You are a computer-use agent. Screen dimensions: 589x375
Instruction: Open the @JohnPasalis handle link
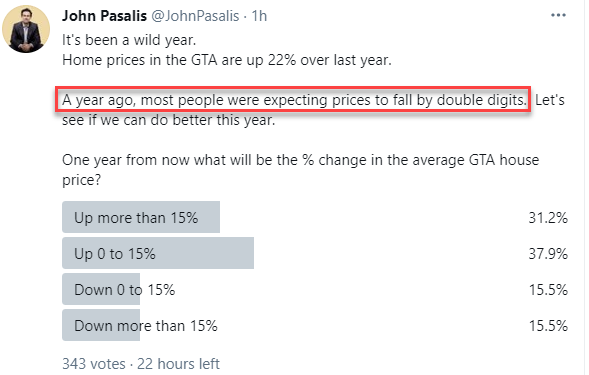(195, 16)
